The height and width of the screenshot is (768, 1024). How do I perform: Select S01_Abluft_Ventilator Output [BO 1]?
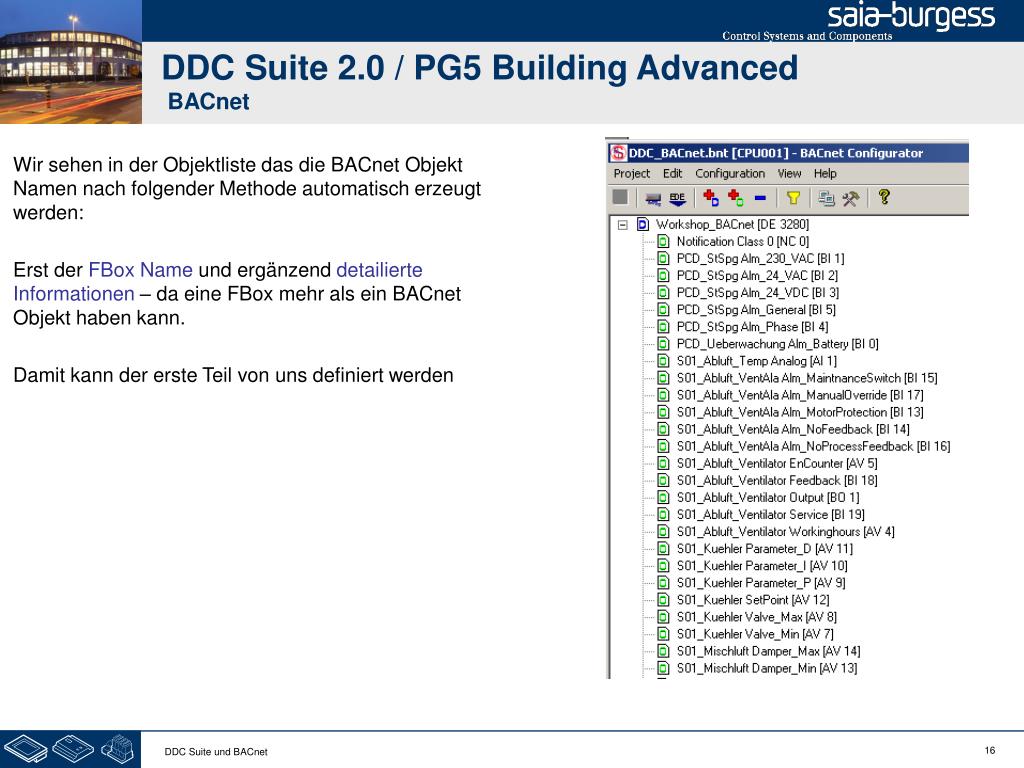(x=768, y=497)
